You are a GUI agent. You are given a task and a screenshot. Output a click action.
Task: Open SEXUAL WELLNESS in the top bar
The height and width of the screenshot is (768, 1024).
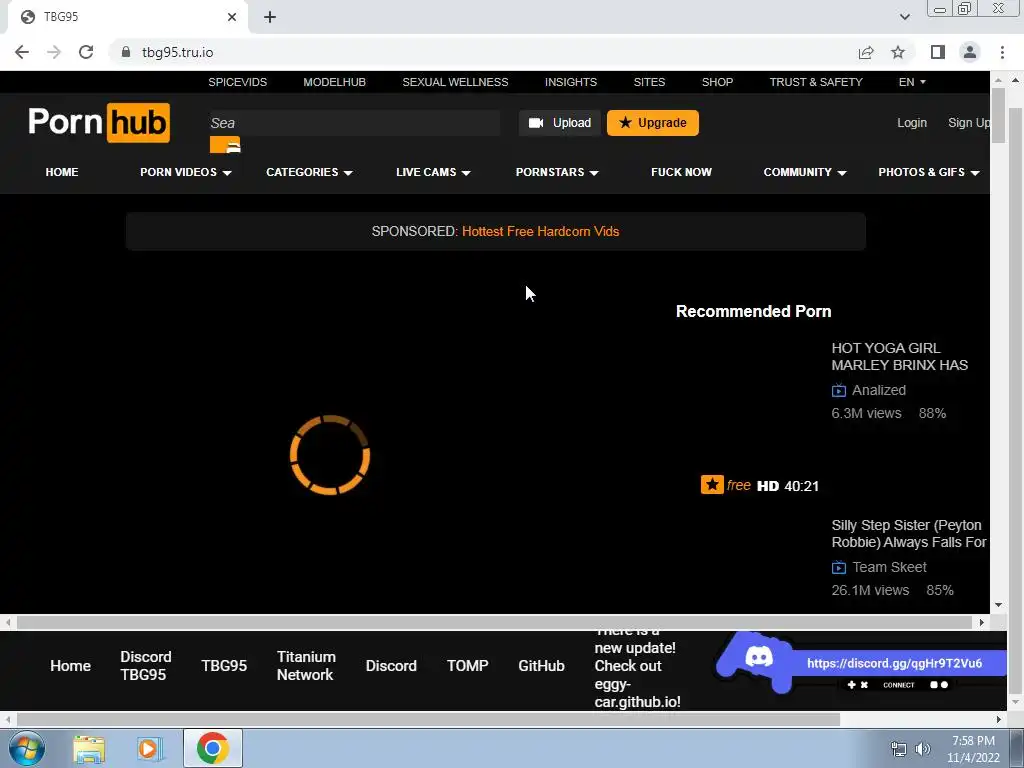tap(455, 82)
